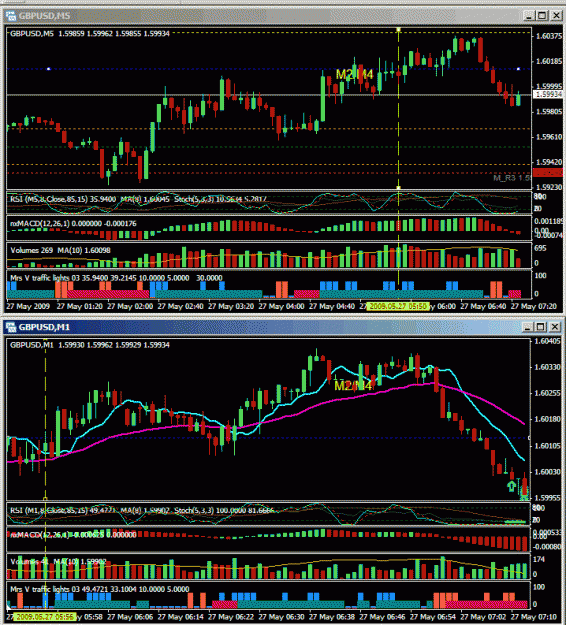Minimize the GBPUSD,M5 chart window

pos(529,16)
